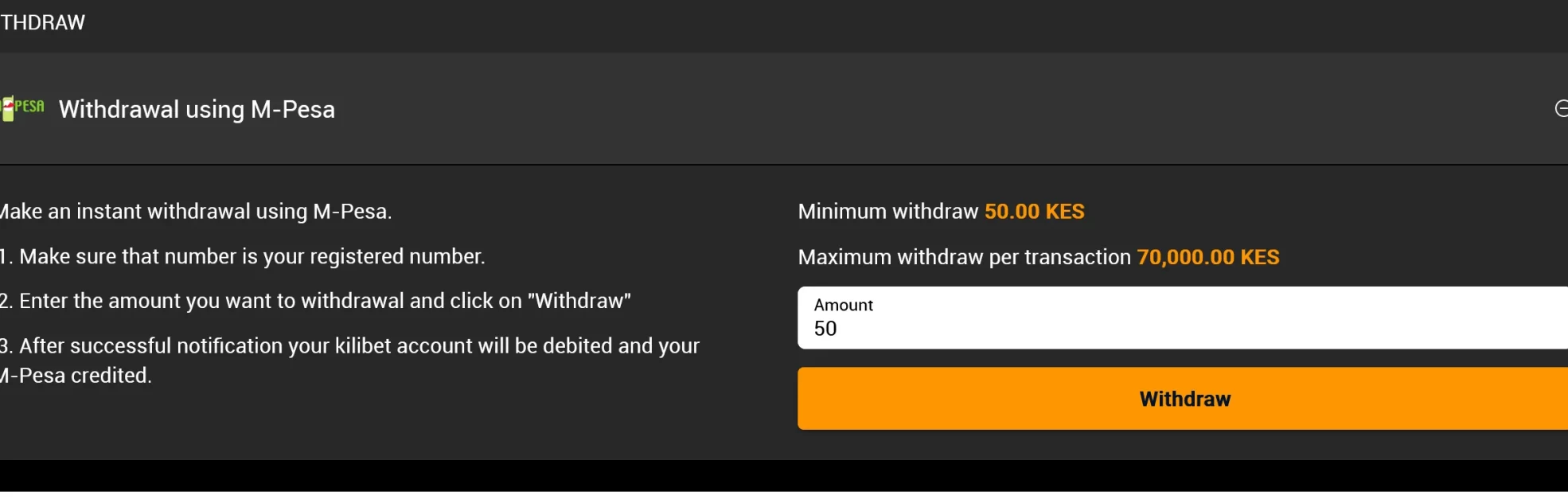Select the WITHDRAW page title

42,22
